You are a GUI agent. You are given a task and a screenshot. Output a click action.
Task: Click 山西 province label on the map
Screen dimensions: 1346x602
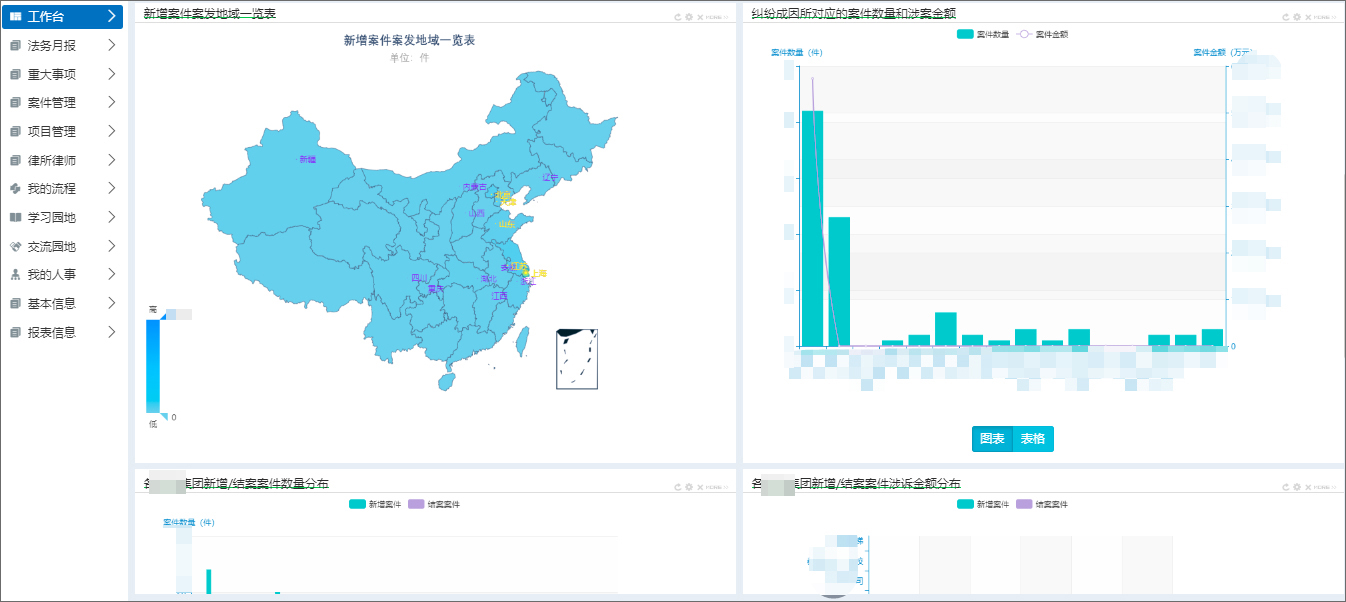click(x=477, y=213)
